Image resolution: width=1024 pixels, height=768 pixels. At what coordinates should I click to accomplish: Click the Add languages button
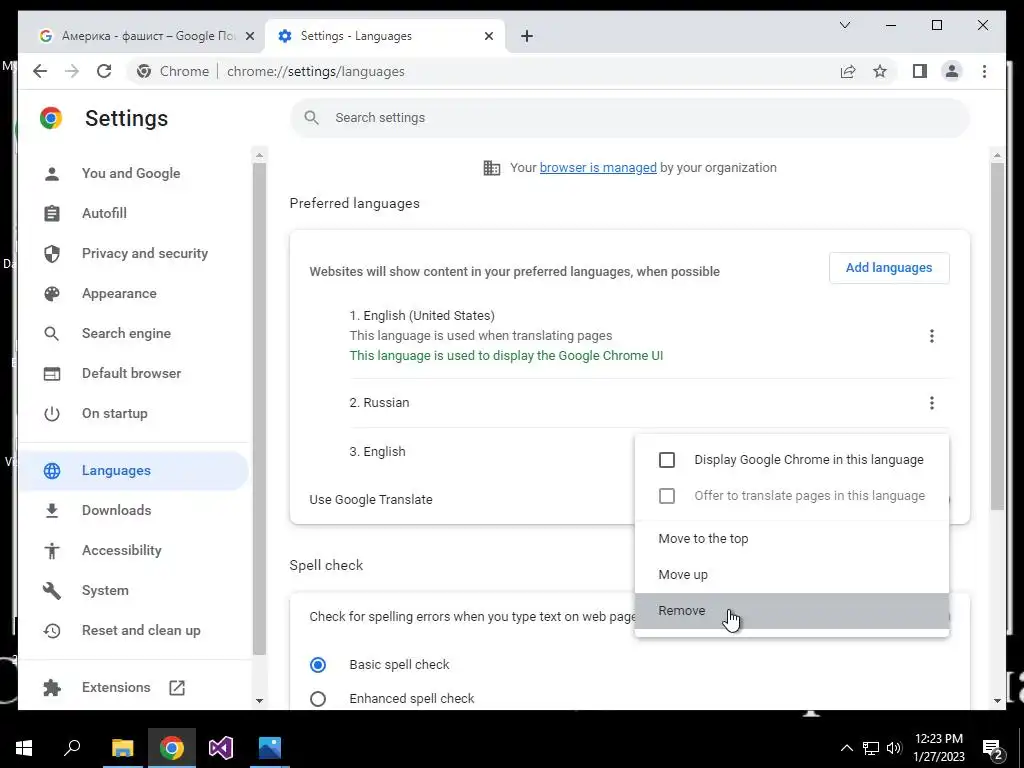[x=889, y=268]
